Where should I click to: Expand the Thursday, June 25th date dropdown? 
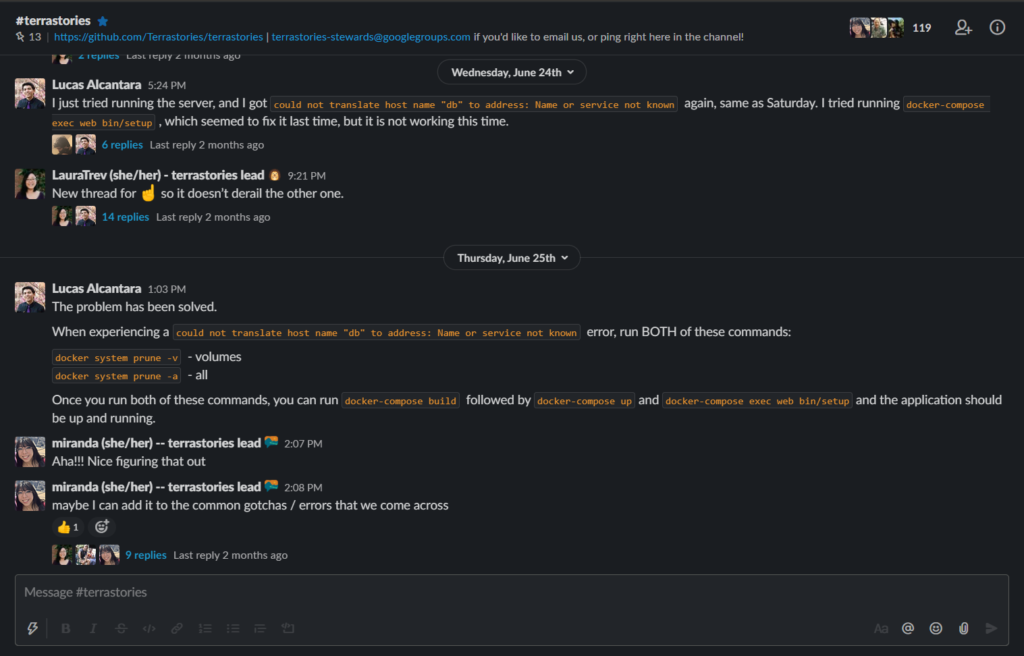pos(512,258)
